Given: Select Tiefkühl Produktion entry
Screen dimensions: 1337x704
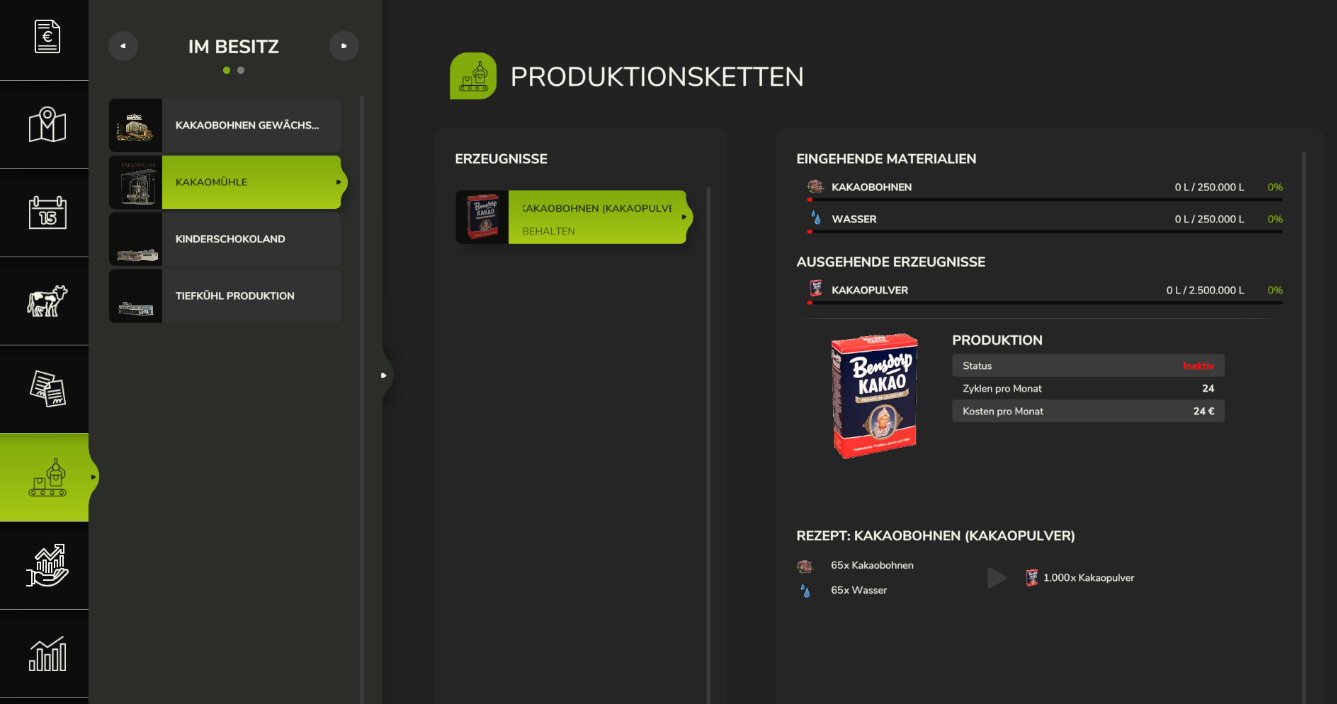Looking at the screenshot, I should point(225,296).
